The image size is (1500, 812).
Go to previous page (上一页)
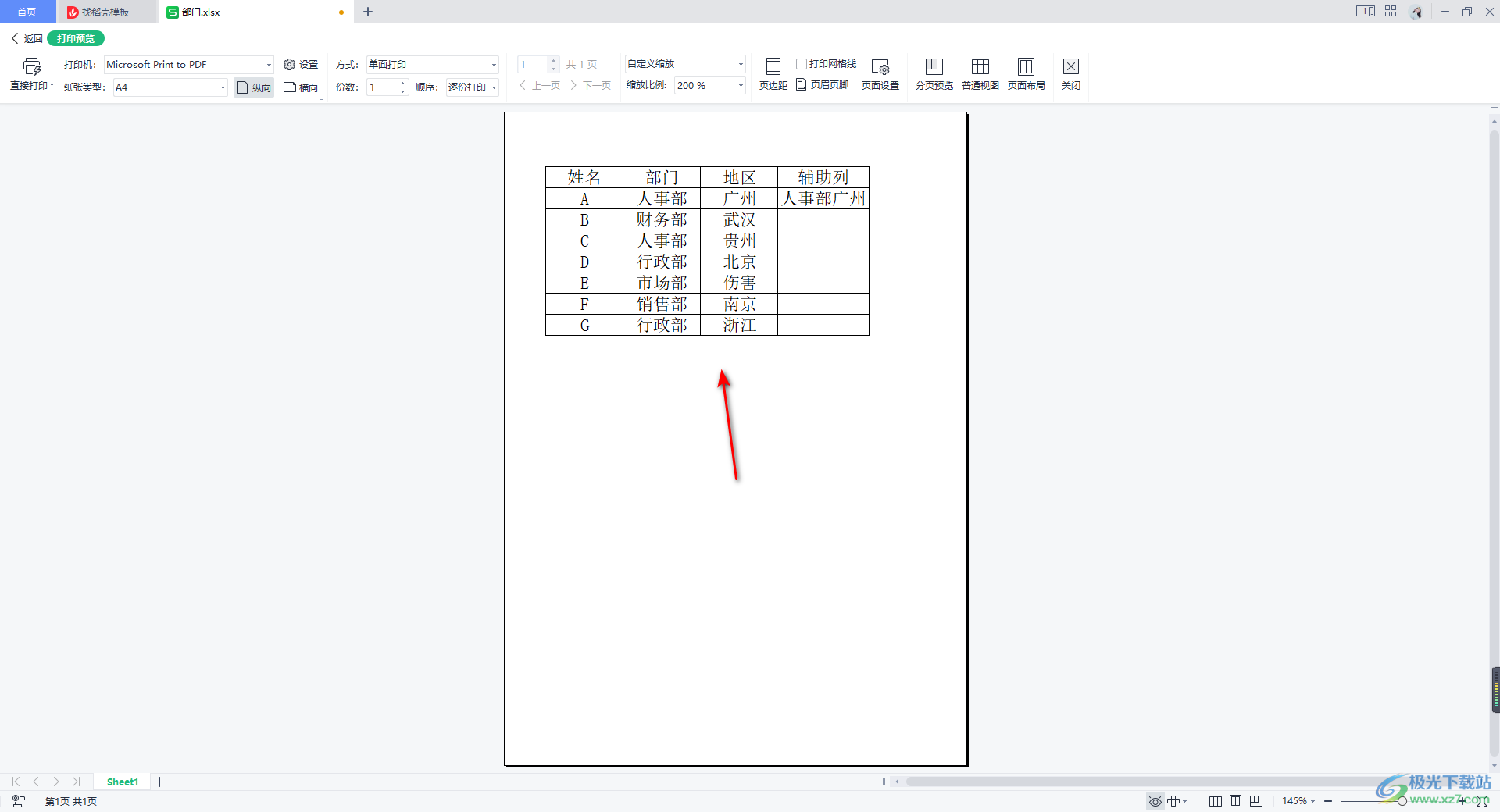(540, 86)
